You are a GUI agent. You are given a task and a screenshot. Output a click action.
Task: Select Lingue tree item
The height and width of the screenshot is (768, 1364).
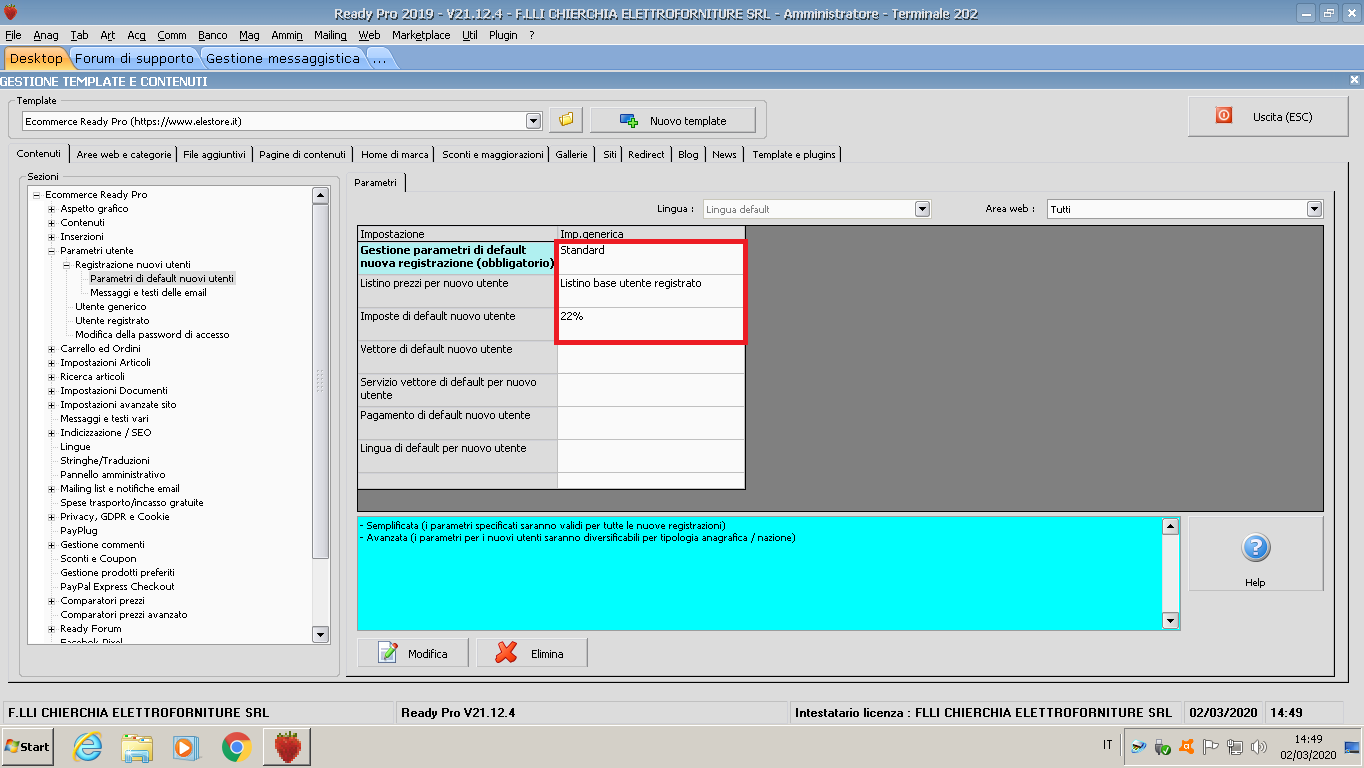pos(75,447)
